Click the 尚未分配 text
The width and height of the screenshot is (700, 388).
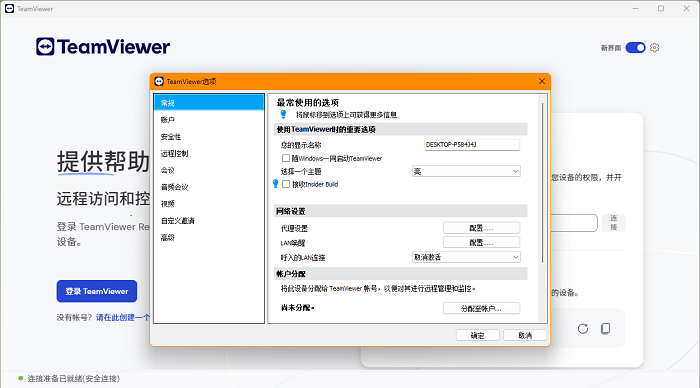pos(298,308)
